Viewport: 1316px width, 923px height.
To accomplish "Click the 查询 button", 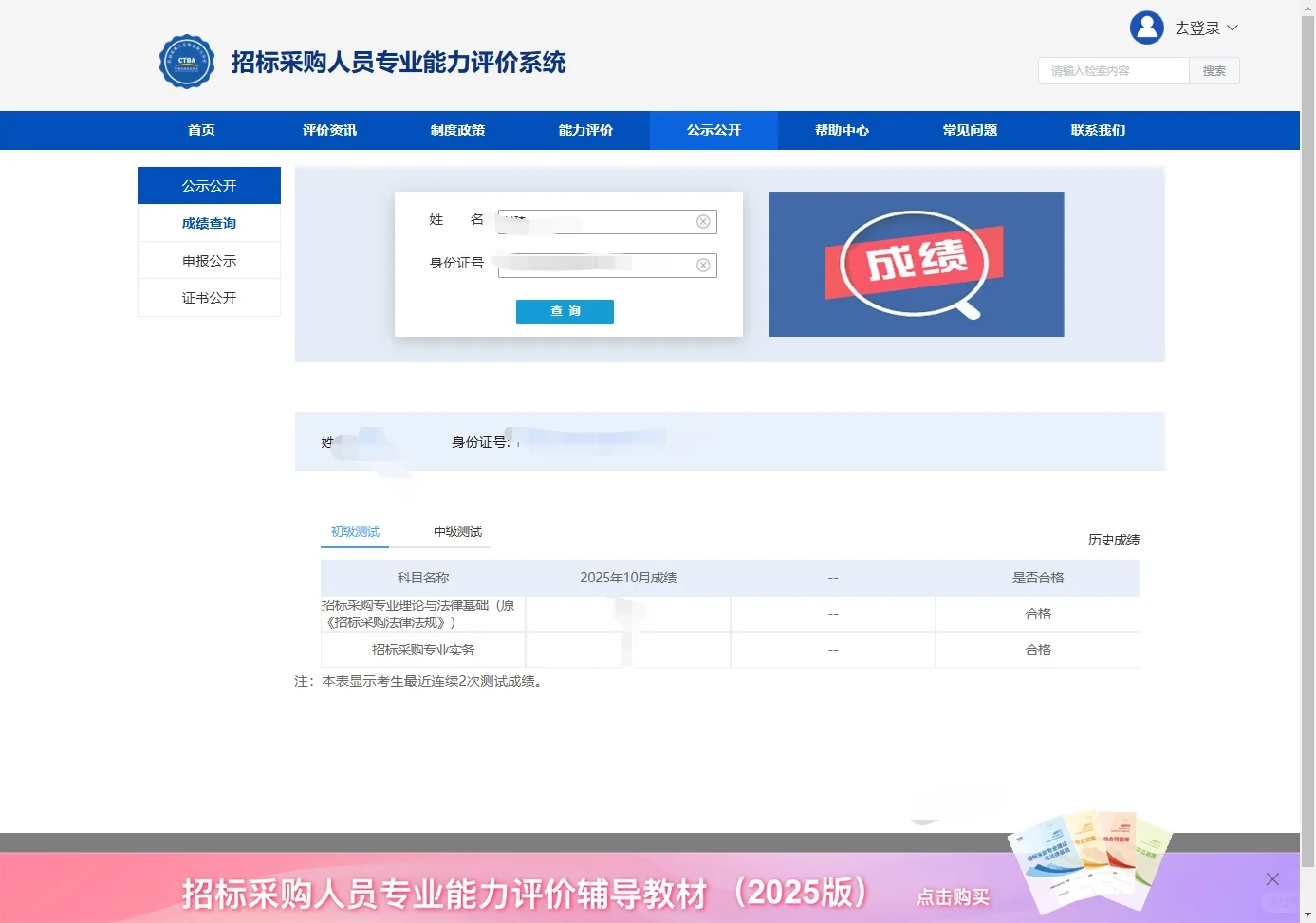I will (565, 311).
